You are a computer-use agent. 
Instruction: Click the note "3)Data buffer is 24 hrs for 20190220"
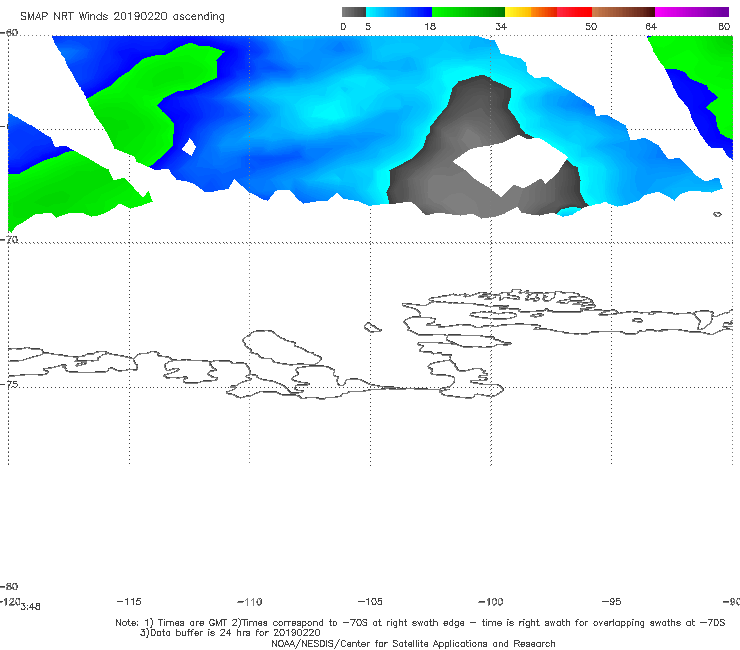(230, 633)
